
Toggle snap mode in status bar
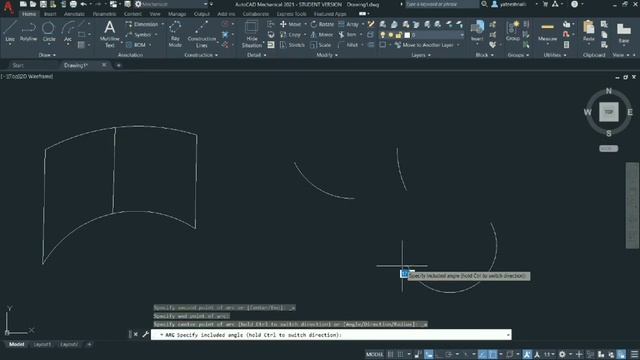pos(401,354)
